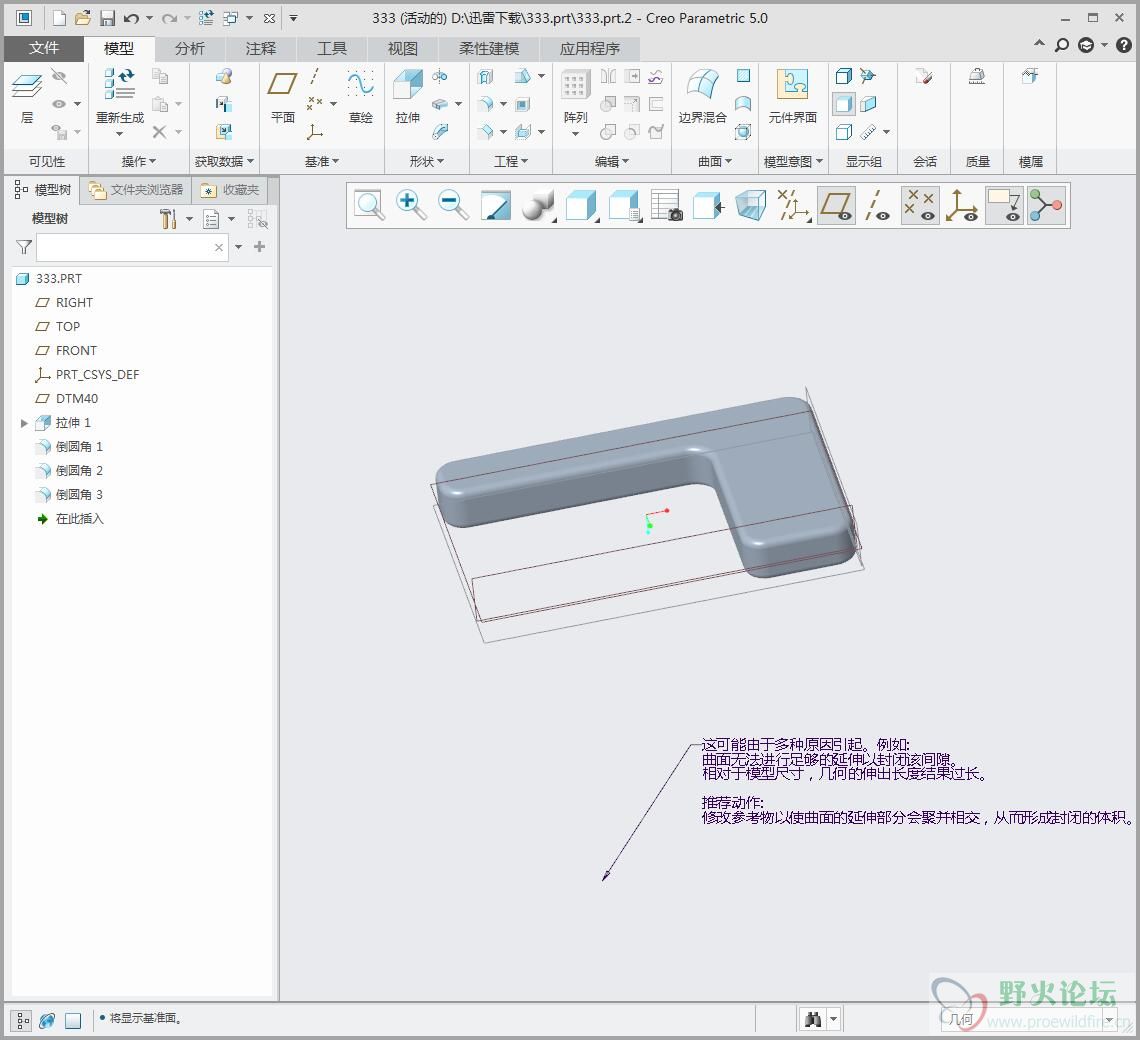Open the 文件夹浏览器 panel tab
The image size is (1140, 1040).
click(x=137, y=190)
